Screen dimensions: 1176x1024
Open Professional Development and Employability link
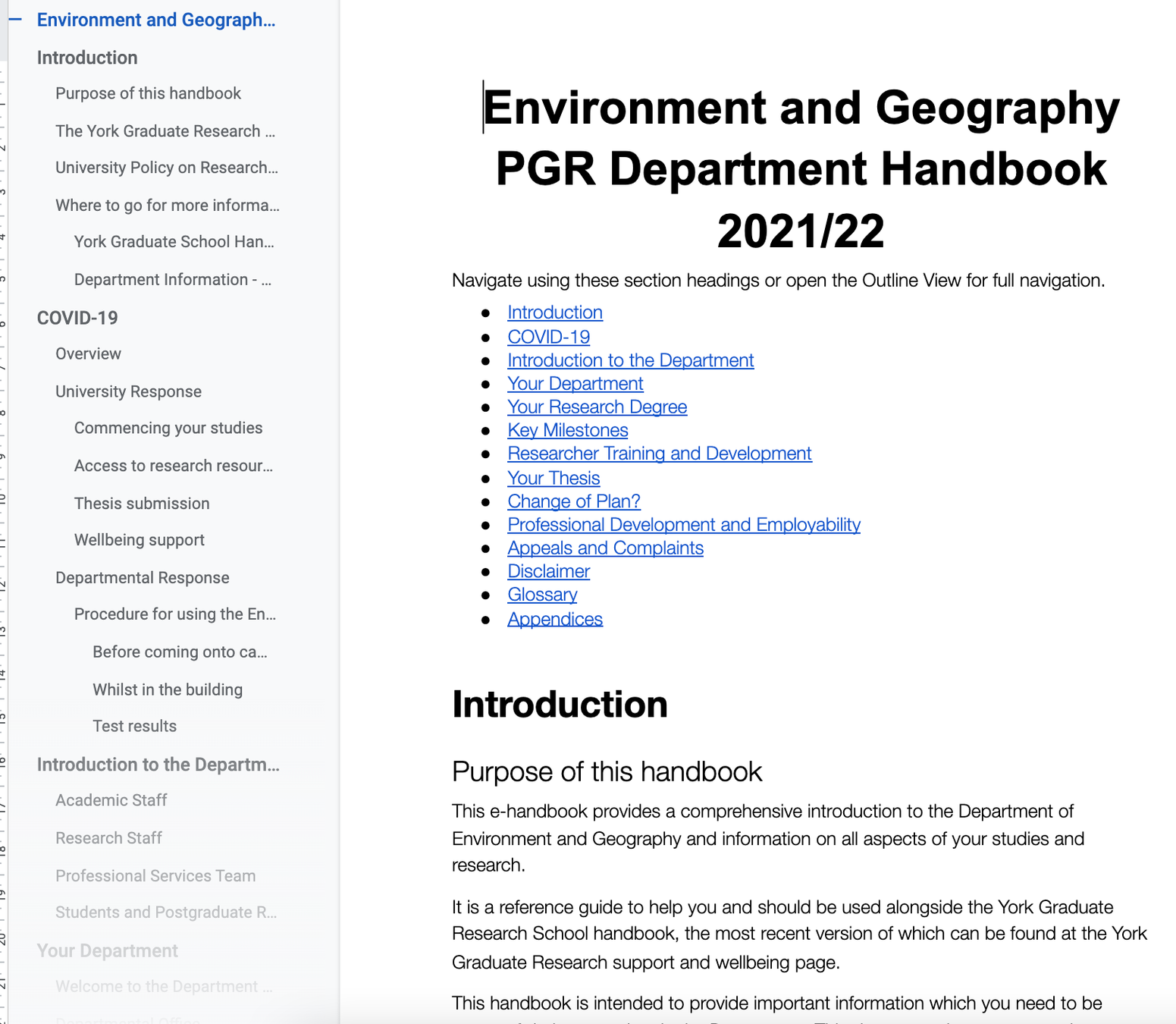[684, 525]
